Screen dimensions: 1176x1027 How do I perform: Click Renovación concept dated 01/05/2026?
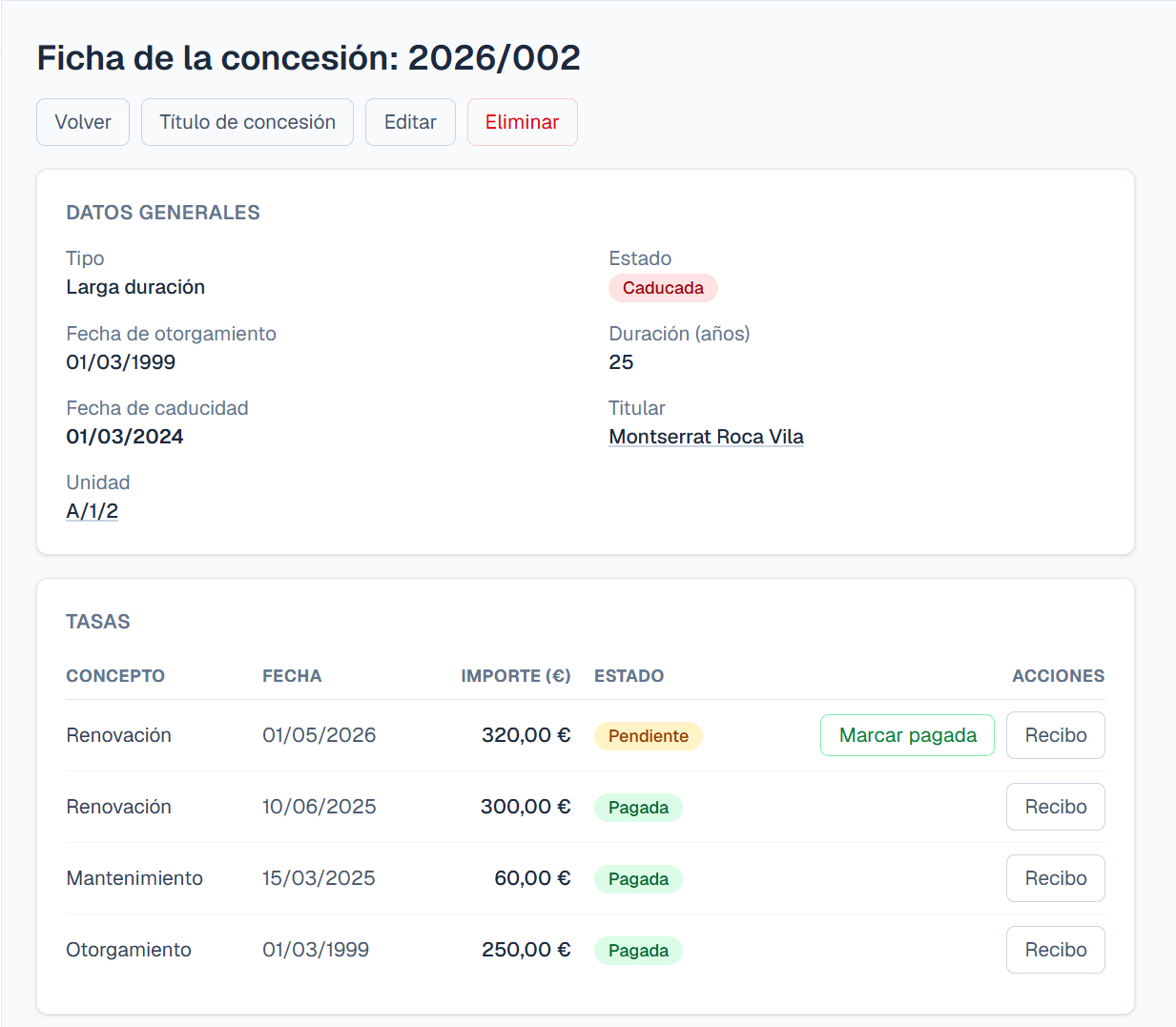(x=118, y=735)
